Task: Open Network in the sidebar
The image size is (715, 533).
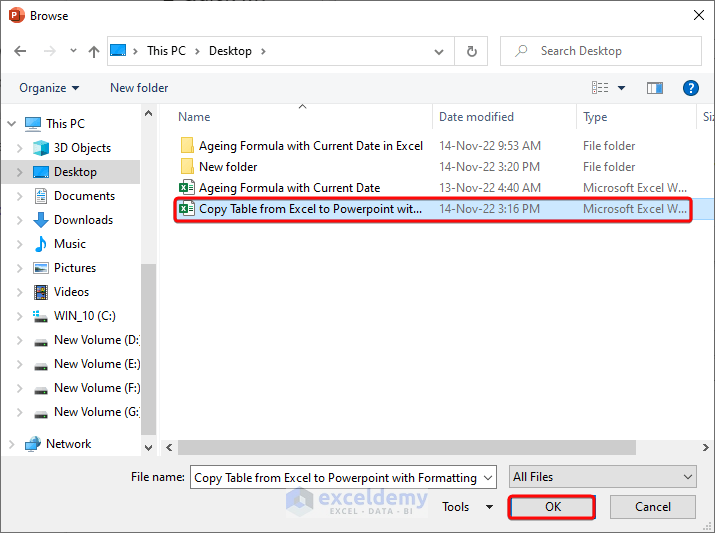Action: [68, 444]
